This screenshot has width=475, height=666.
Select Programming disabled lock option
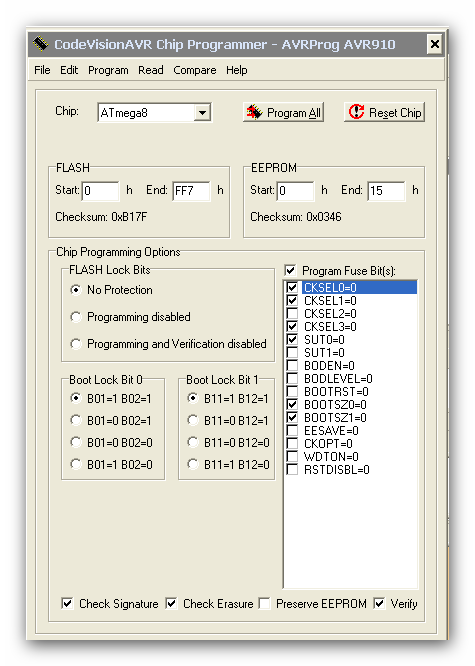pyautogui.click(x=76, y=317)
